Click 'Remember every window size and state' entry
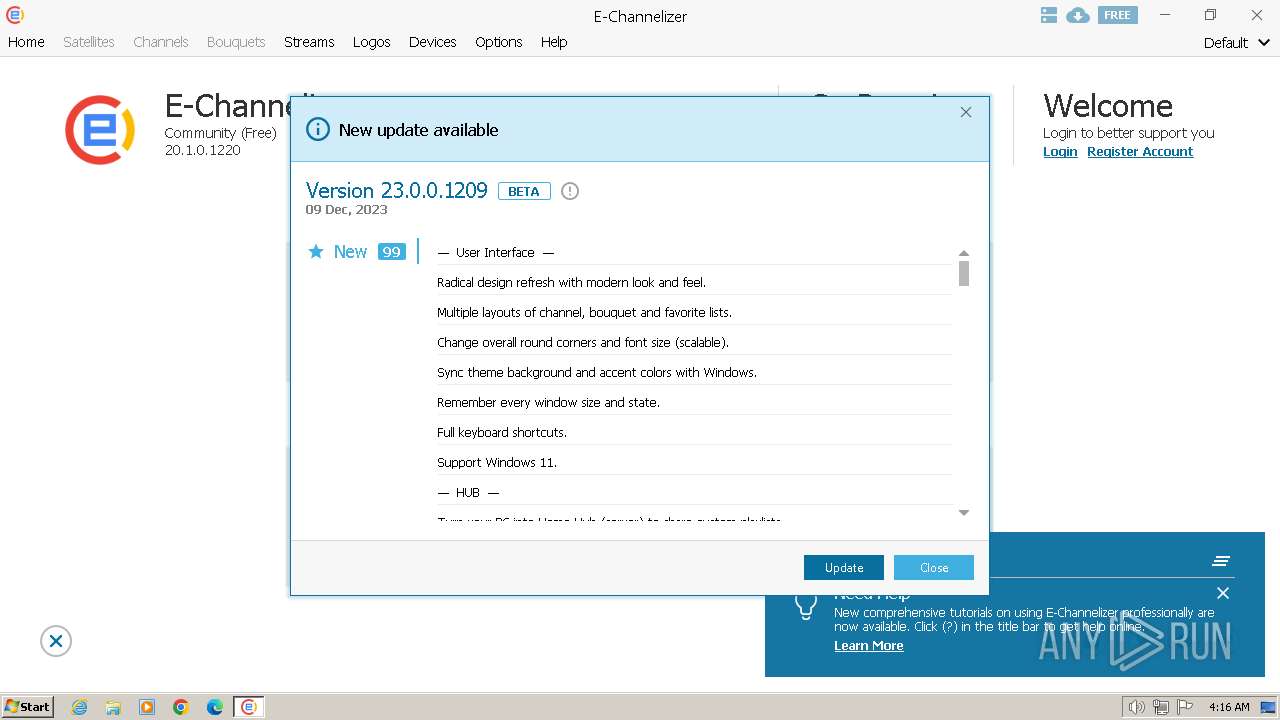 pos(548,402)
